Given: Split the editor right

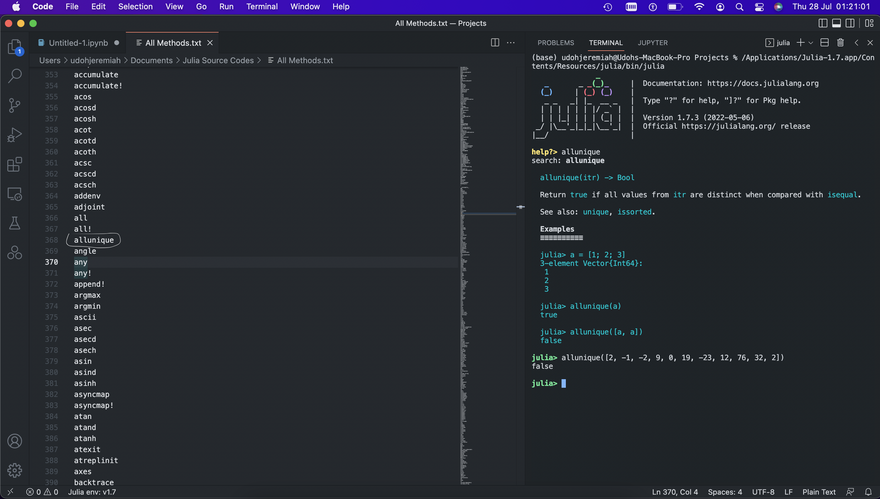Looking at the screenshot, I should (495, 43).
